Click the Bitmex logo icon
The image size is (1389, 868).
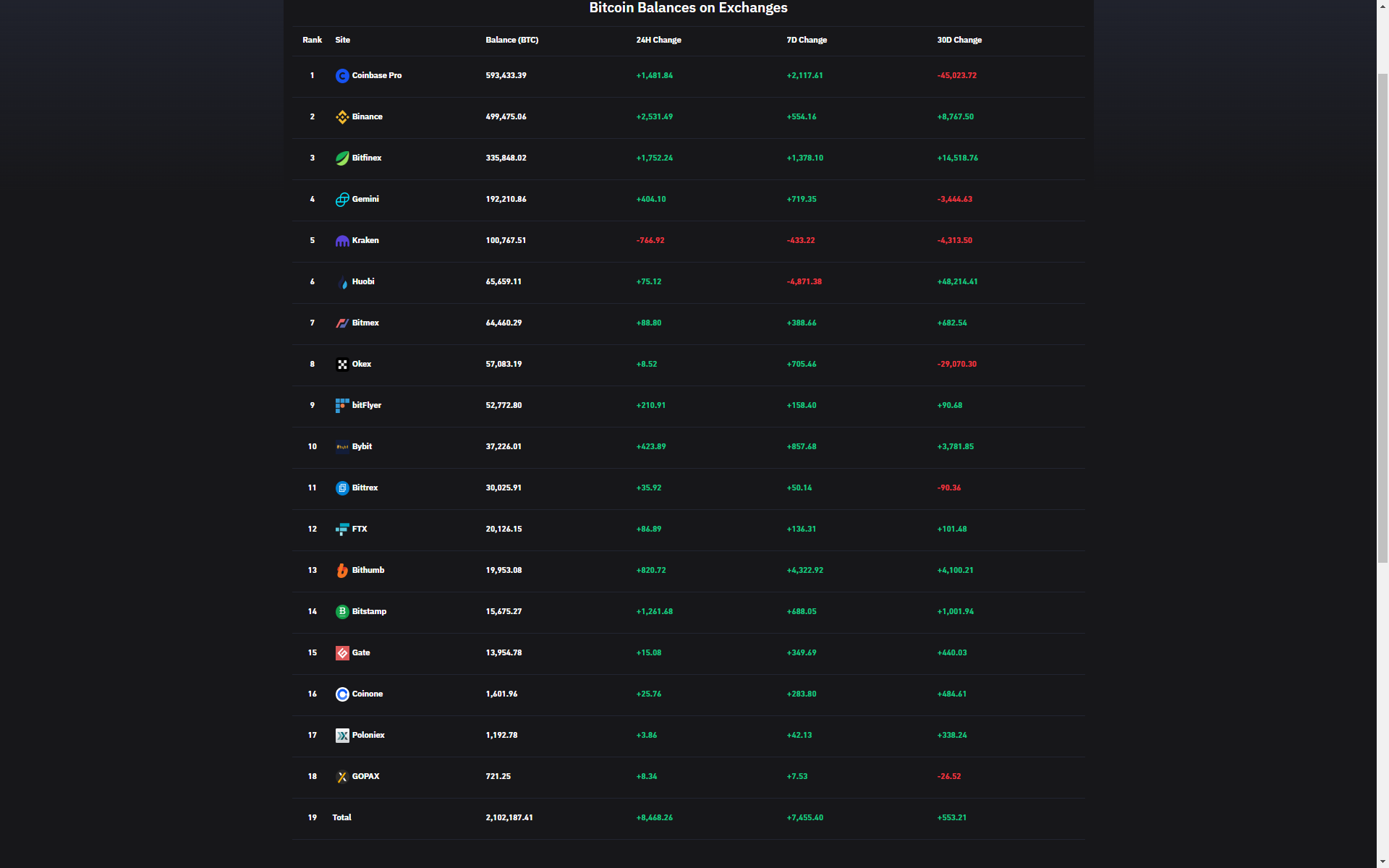pyautogui.click(x=342, y=323)
